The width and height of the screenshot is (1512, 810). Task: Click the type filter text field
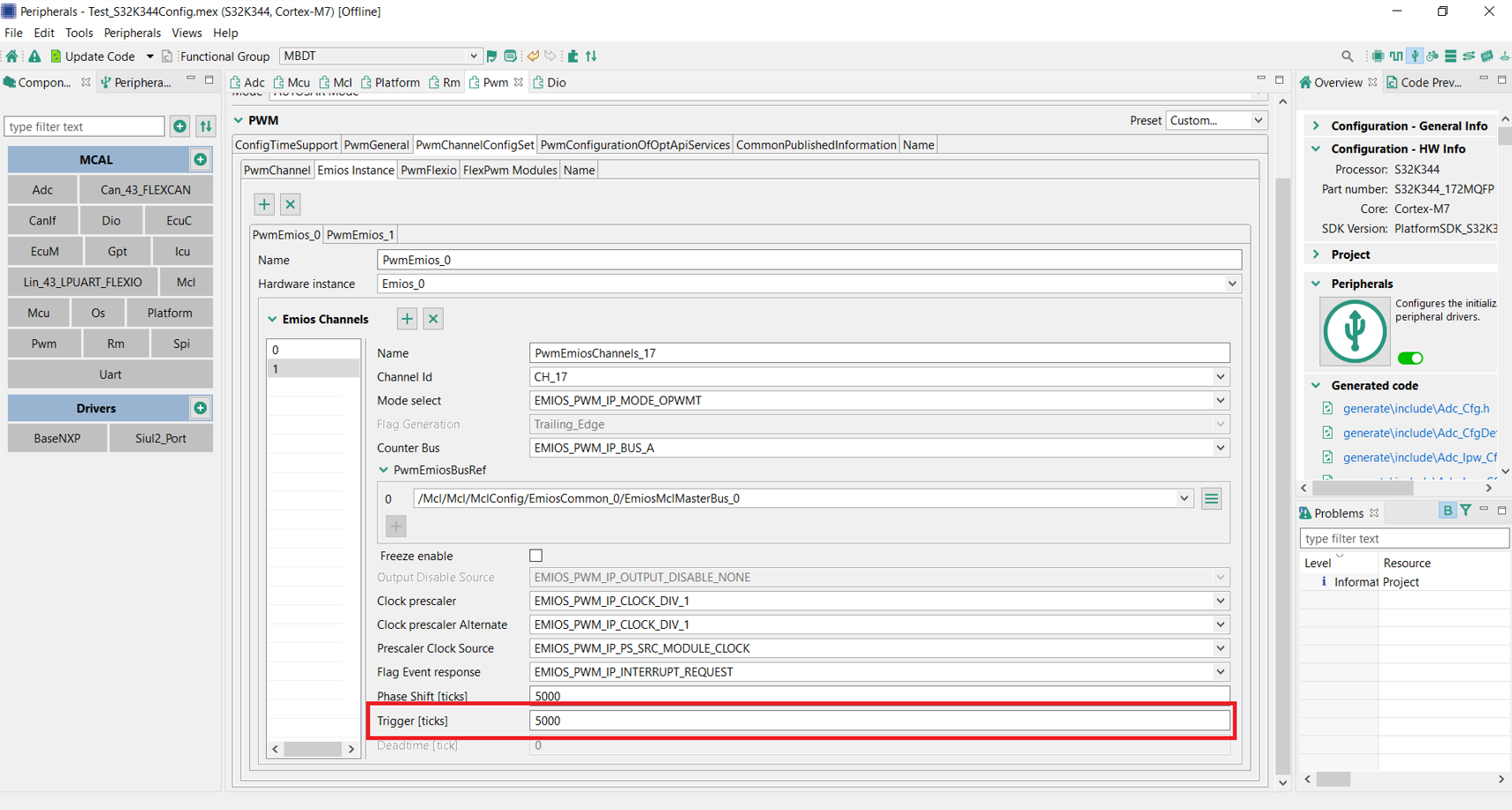pos(84,126)
